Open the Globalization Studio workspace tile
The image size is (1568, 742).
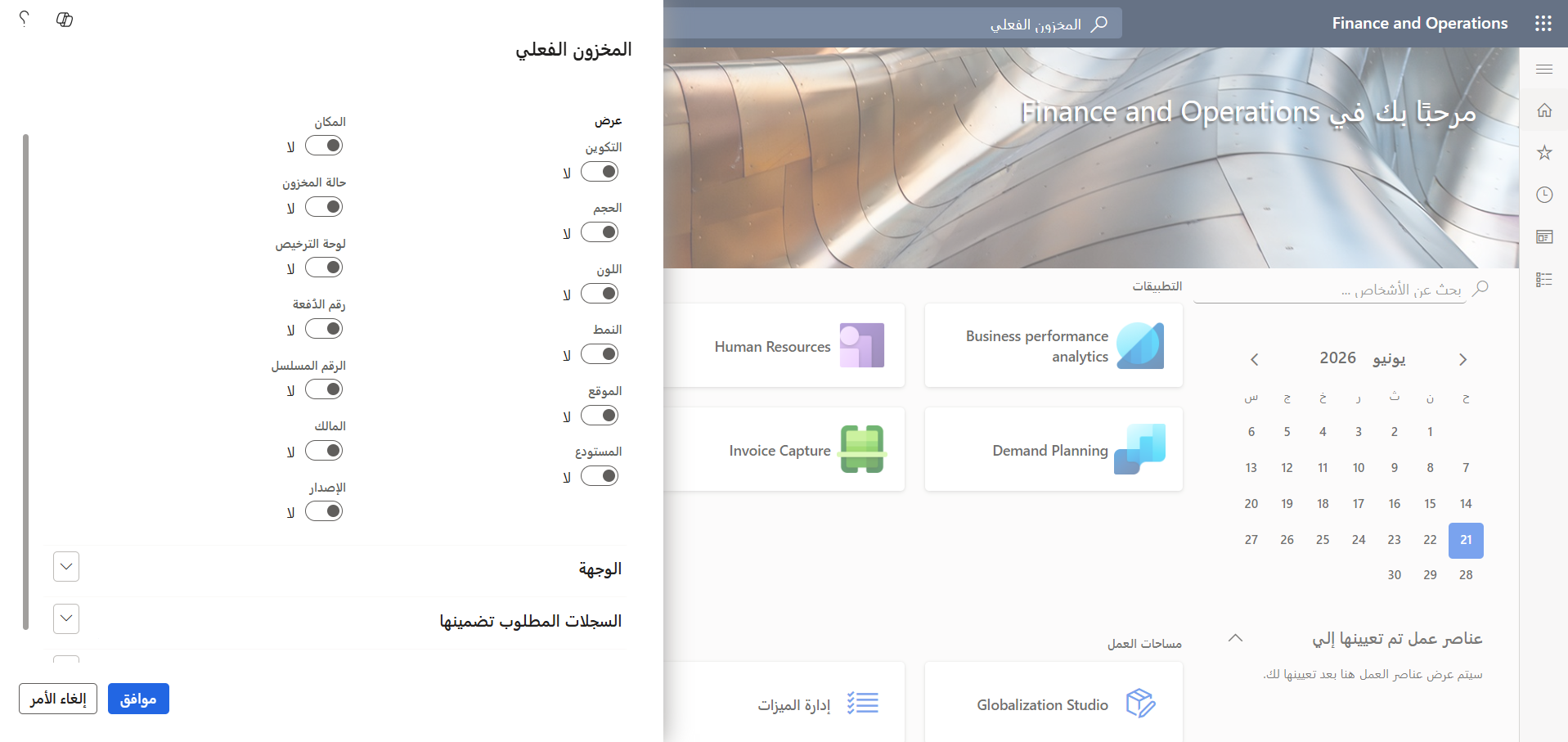pos(1054,702)
